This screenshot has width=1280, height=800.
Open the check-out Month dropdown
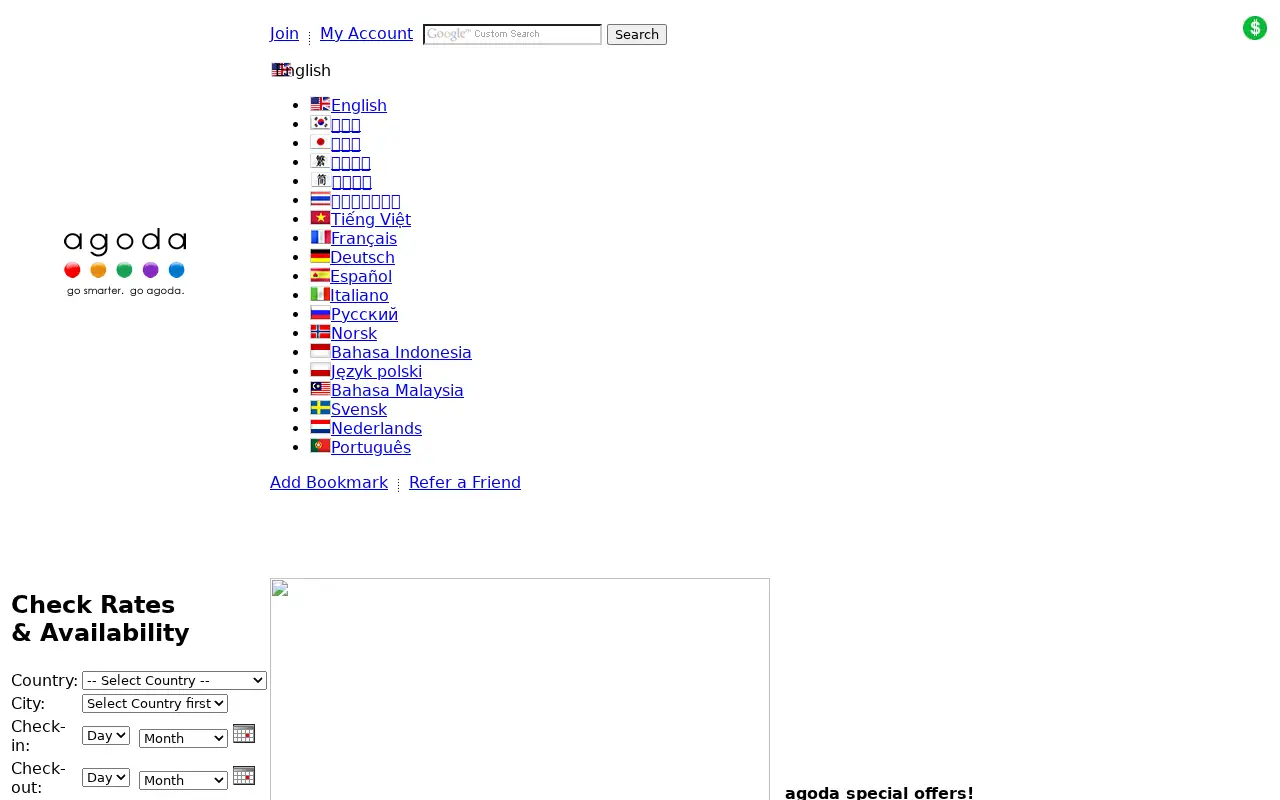[x=183, y=780]
